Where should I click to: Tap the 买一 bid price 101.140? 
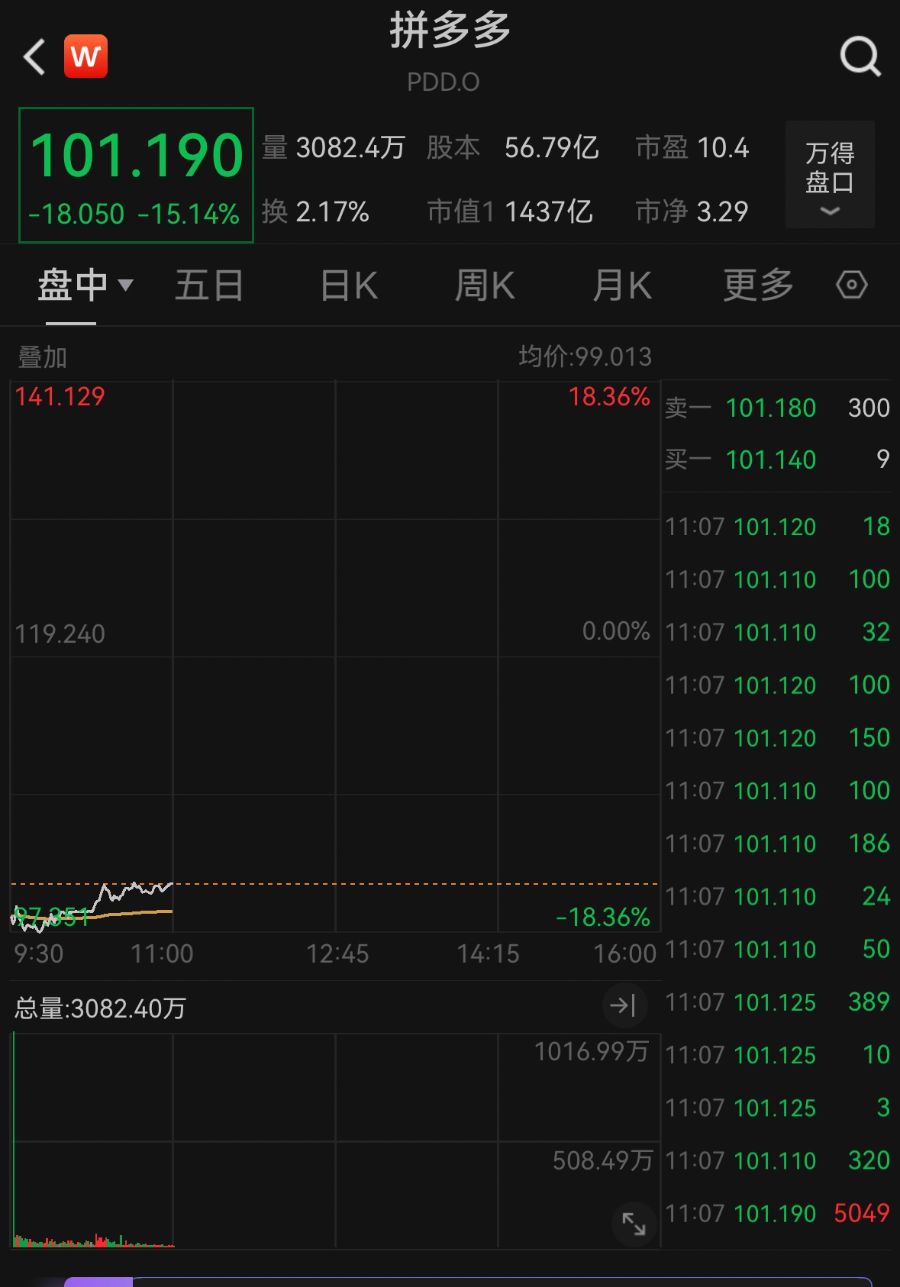tap(771, 460)
